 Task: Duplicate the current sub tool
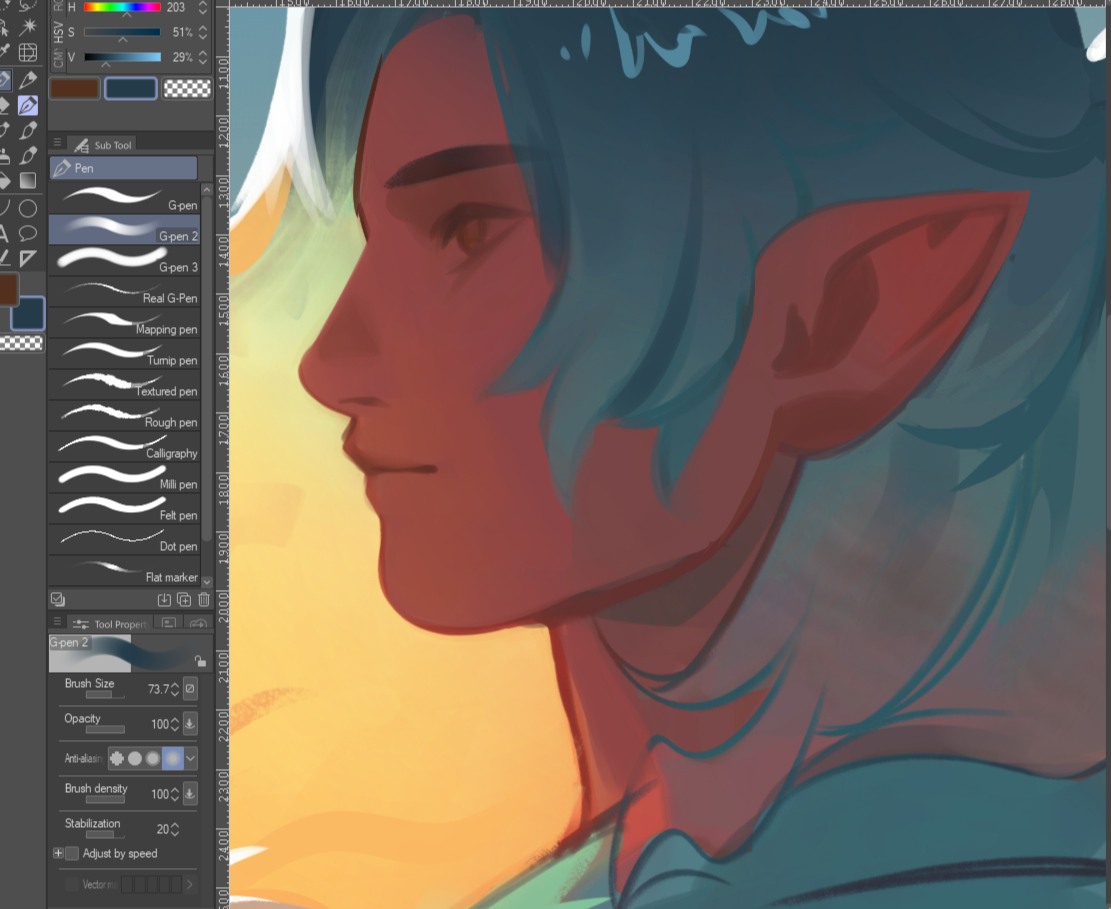(184, 600)
